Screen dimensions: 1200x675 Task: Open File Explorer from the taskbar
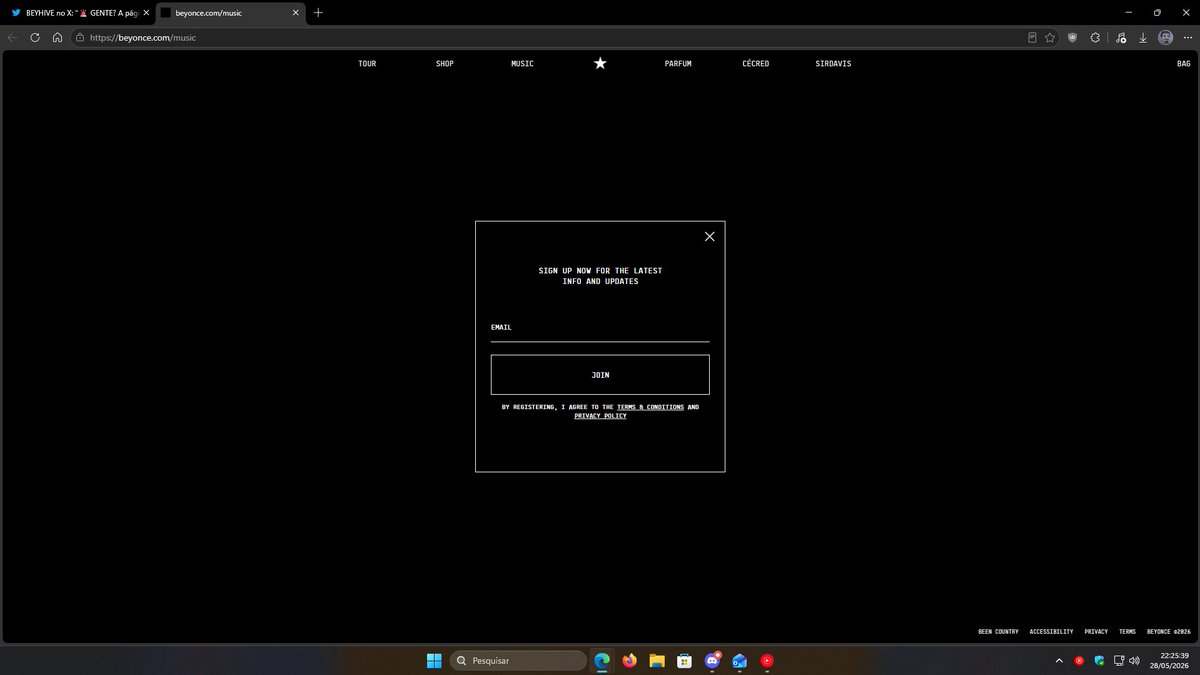(657, 660)
